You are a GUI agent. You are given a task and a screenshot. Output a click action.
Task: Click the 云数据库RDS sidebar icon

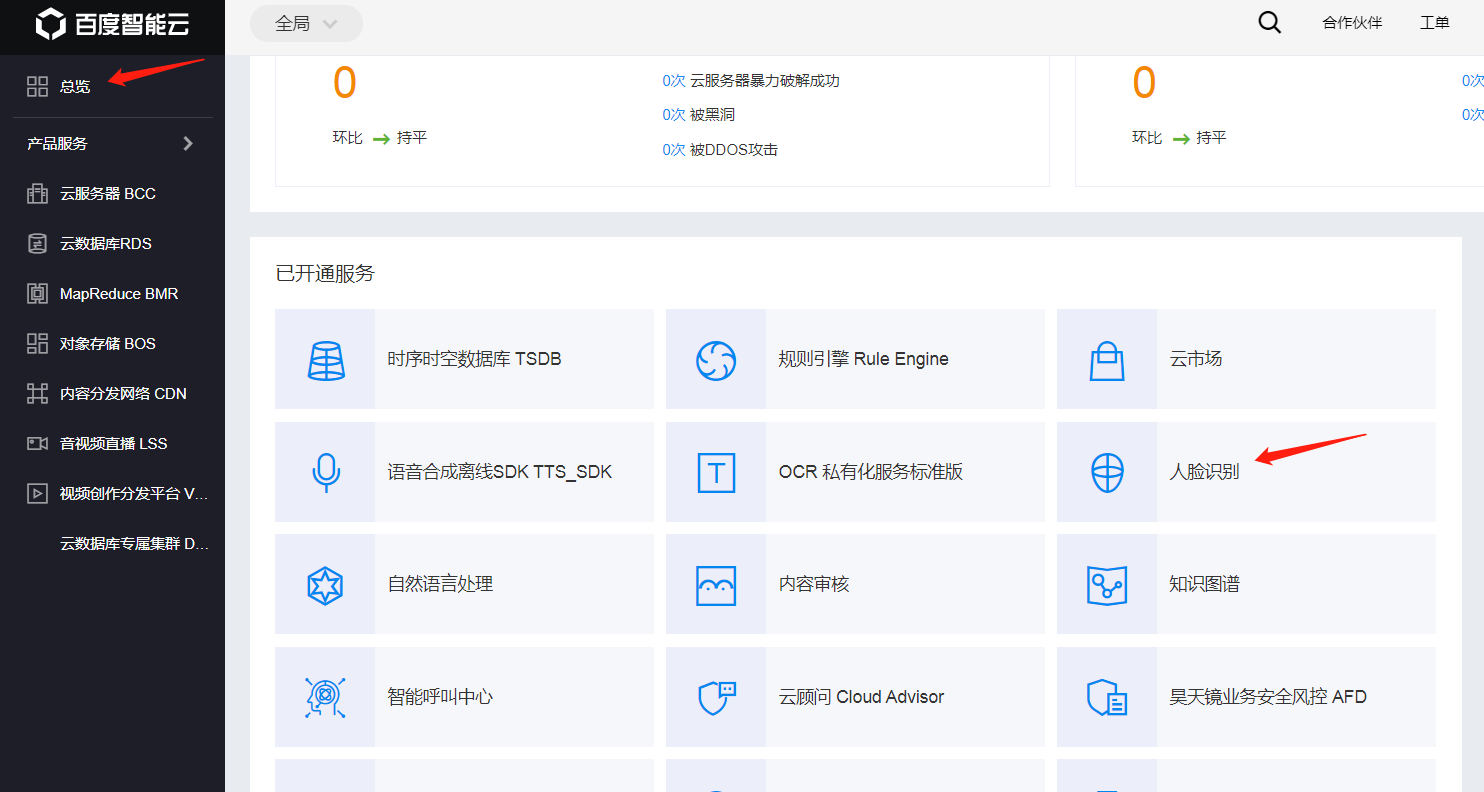coord(37,243)
